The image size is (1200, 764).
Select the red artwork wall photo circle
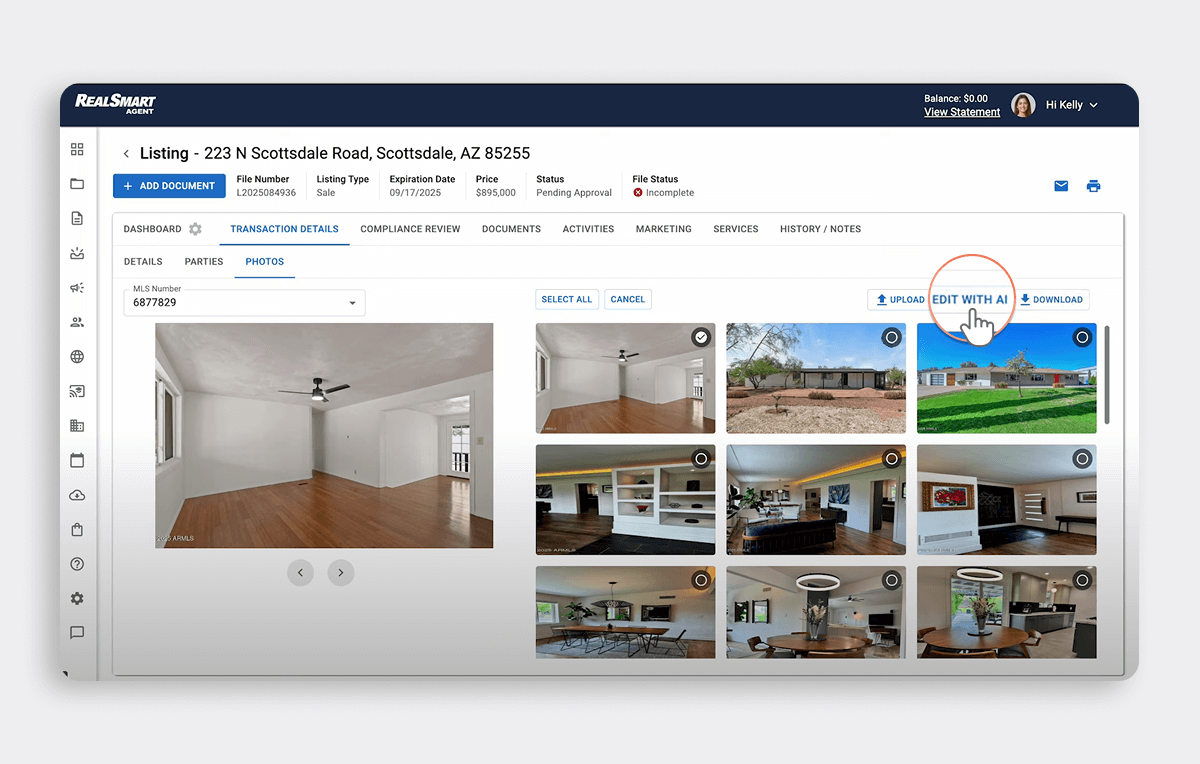tap(1082, 459)
